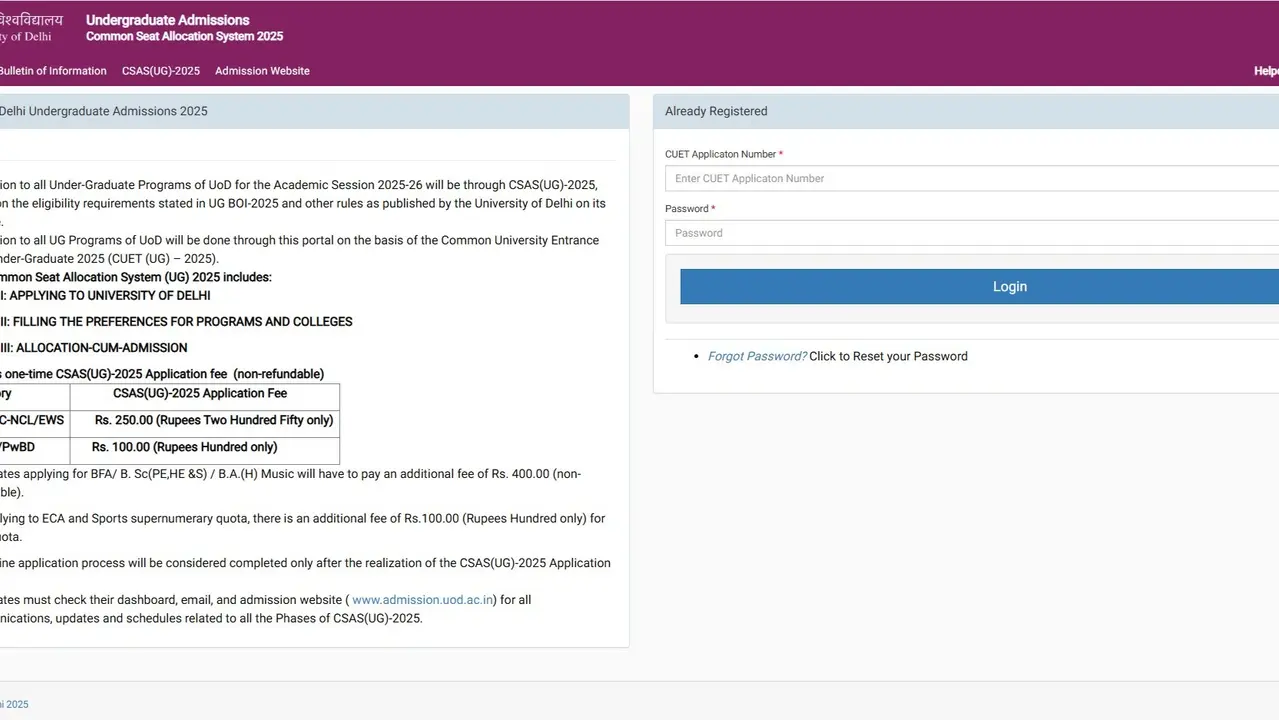Click the CSAS(UG)-2025 Application Fee table header

[x=200, y=393]
